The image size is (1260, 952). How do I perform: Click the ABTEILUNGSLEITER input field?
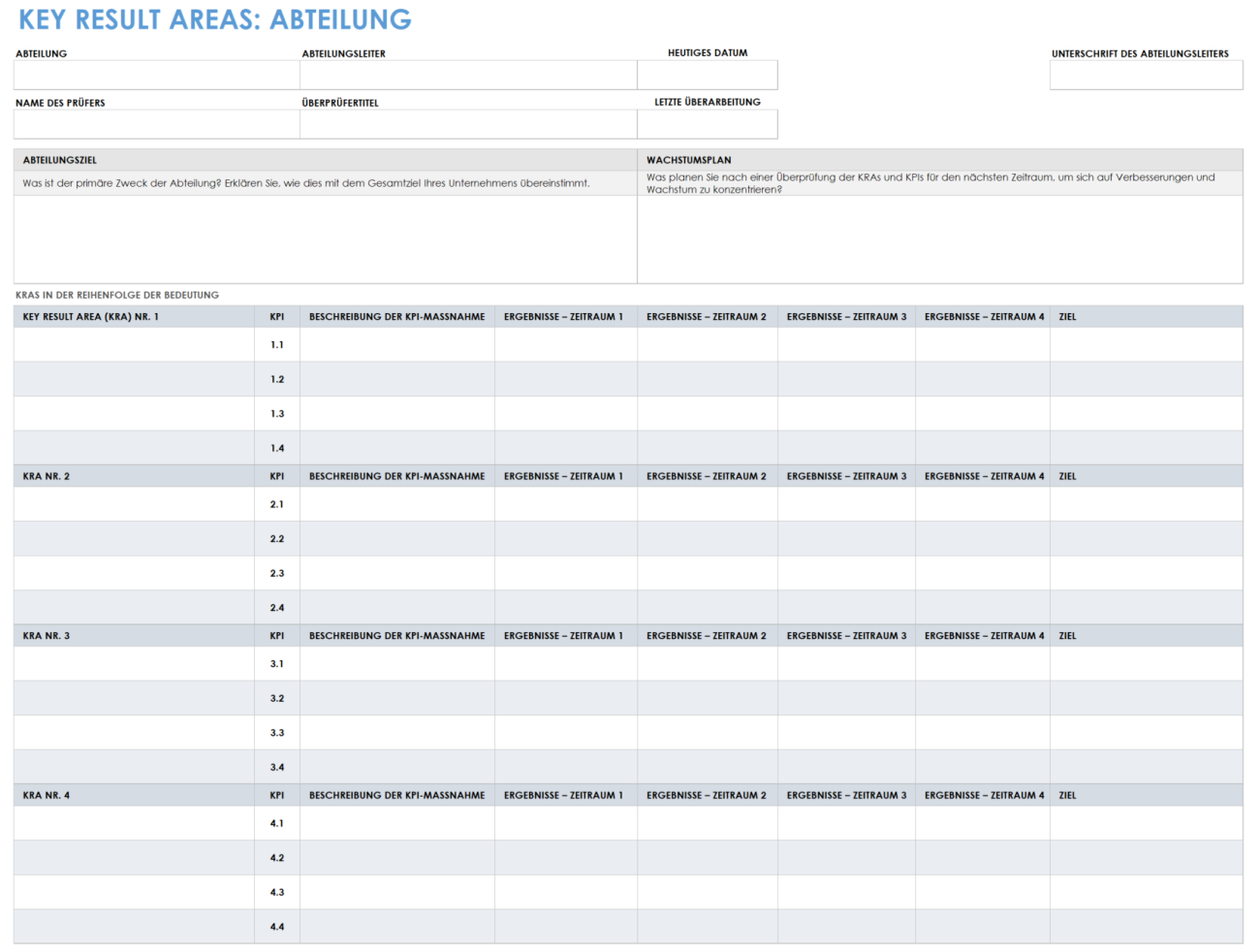tap(465, 75)
